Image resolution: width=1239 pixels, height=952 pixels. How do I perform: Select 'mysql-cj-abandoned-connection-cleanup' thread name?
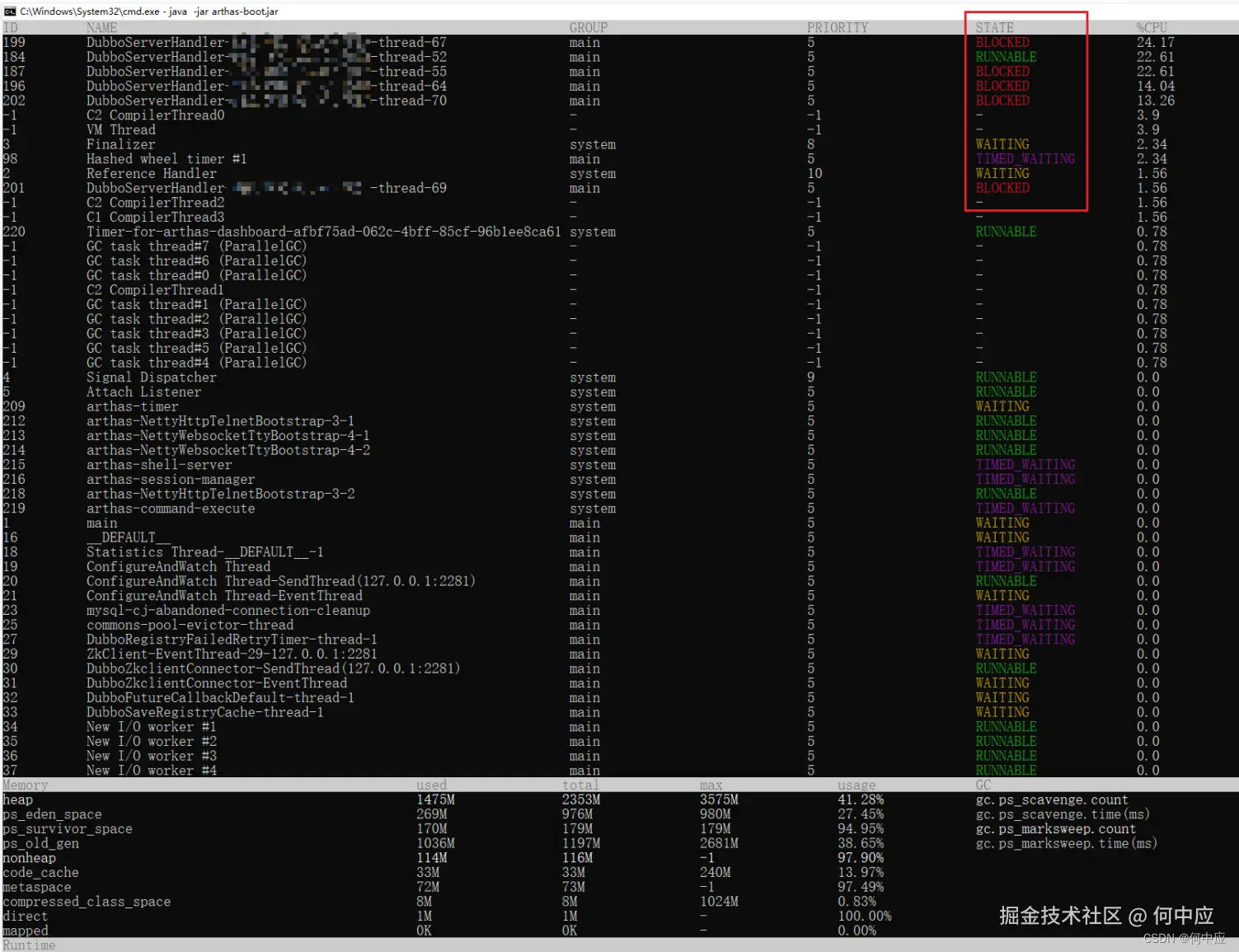point(228,610)
